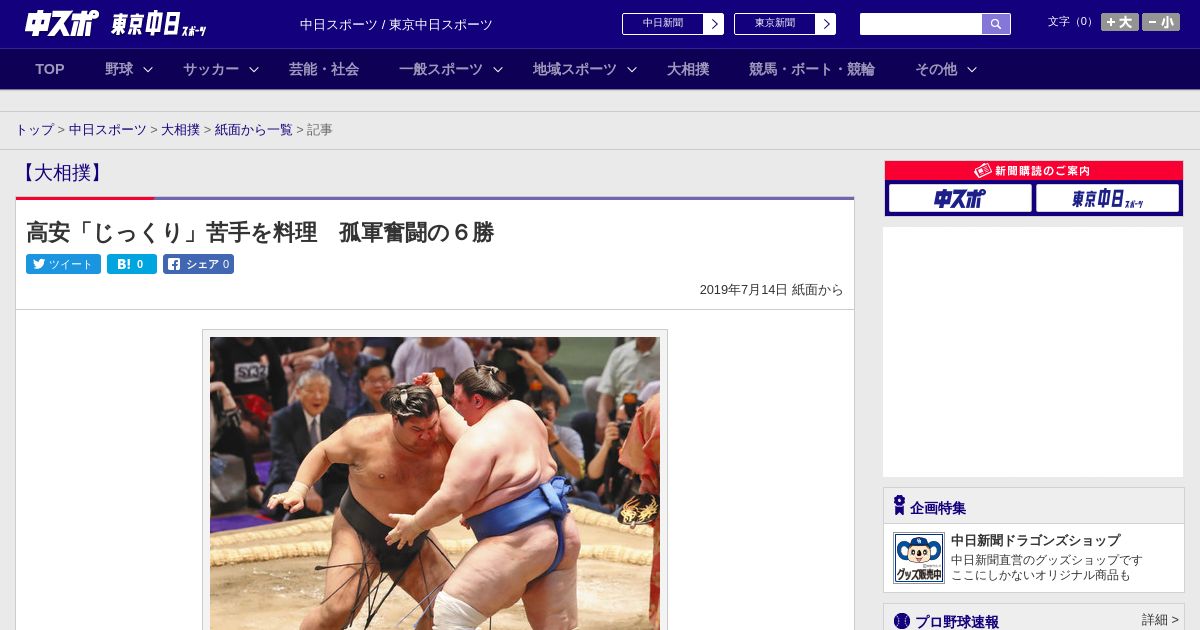1200x630 pixels.
Task: Go to 大相撲 in the breadcrumb
Action: point(181,130)
